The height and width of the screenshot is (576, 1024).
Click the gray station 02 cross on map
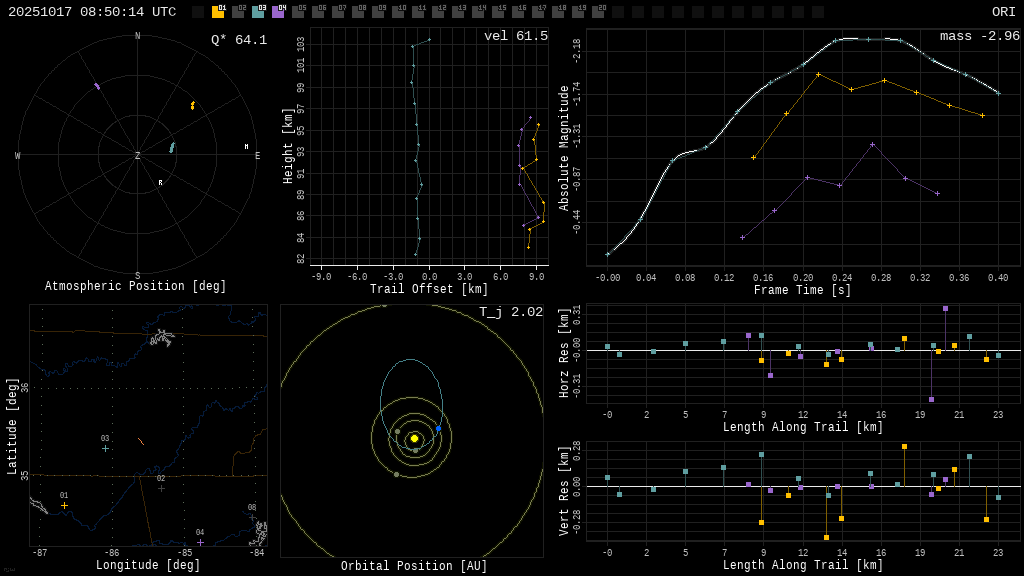[161, 488]
